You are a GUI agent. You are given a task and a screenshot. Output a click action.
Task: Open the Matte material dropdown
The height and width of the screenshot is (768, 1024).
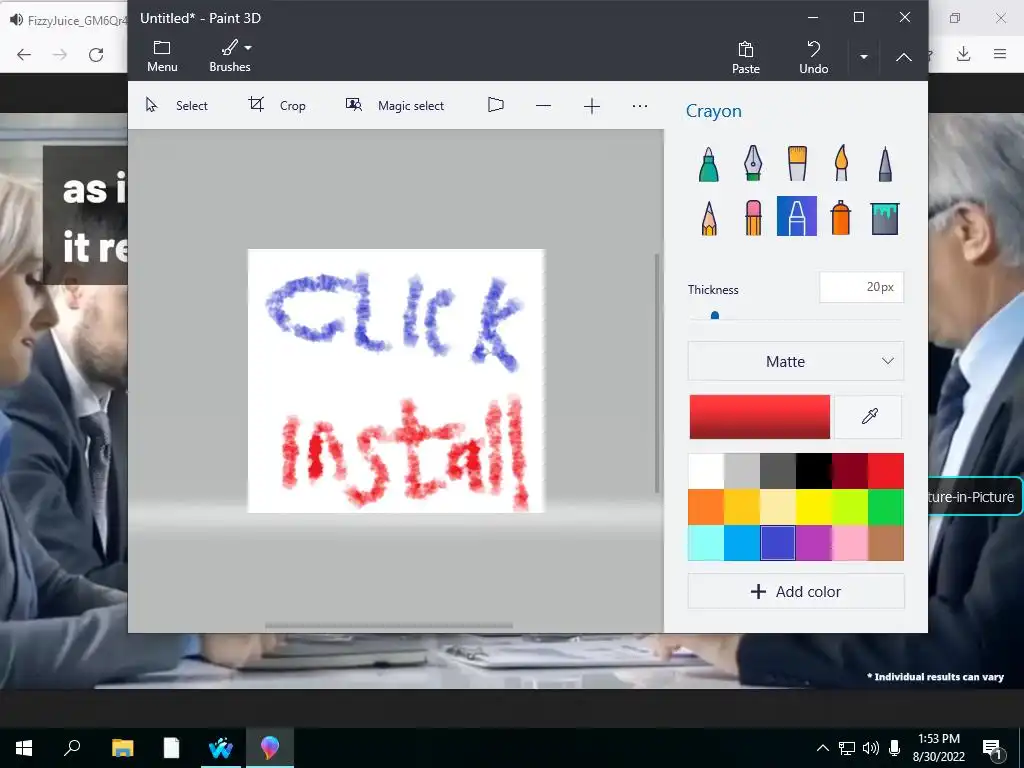(x=795, y=361)
